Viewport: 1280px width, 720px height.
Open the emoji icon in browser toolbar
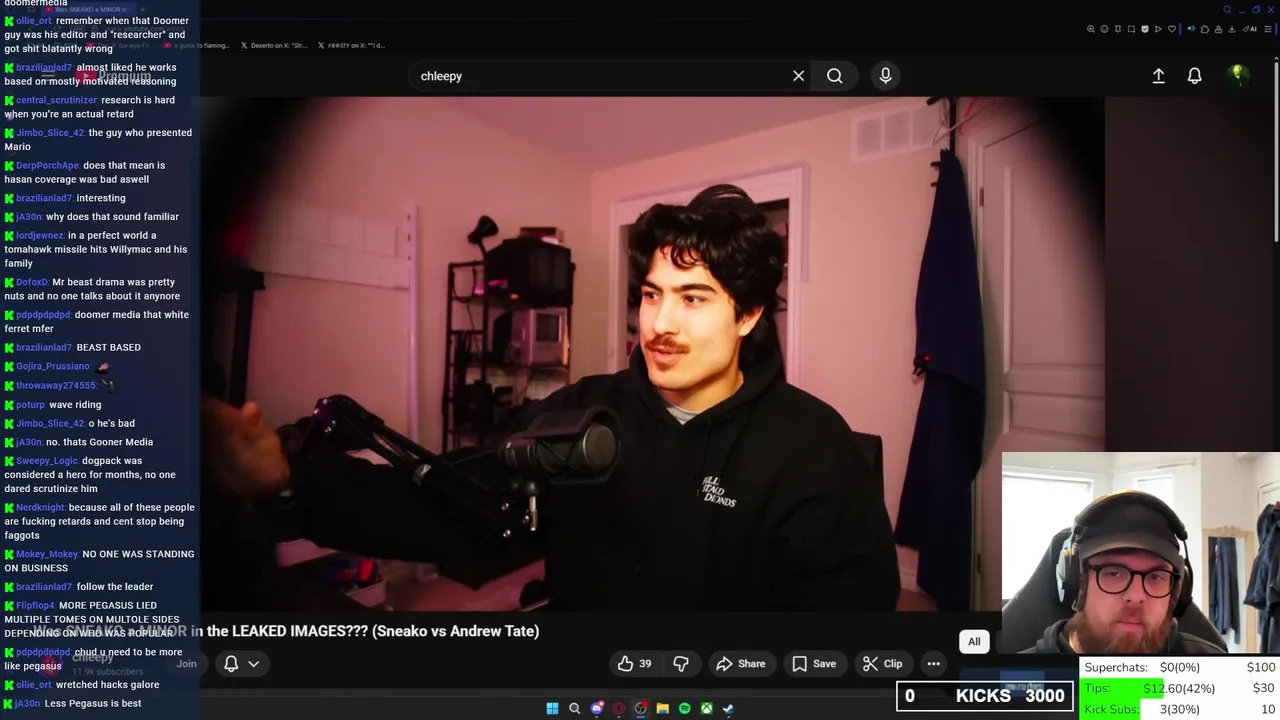point(1104,29)
